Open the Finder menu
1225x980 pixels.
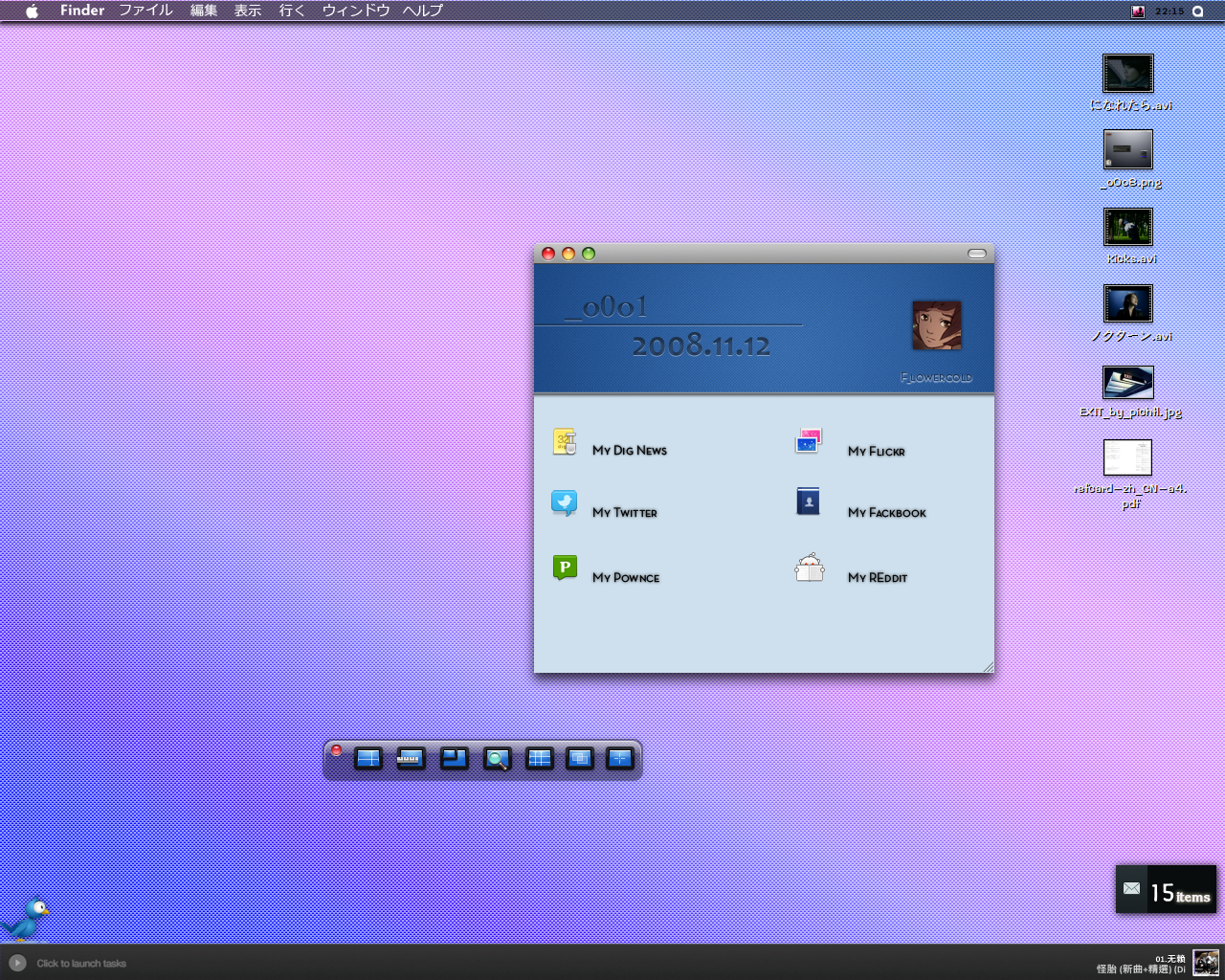pos(82,11)
